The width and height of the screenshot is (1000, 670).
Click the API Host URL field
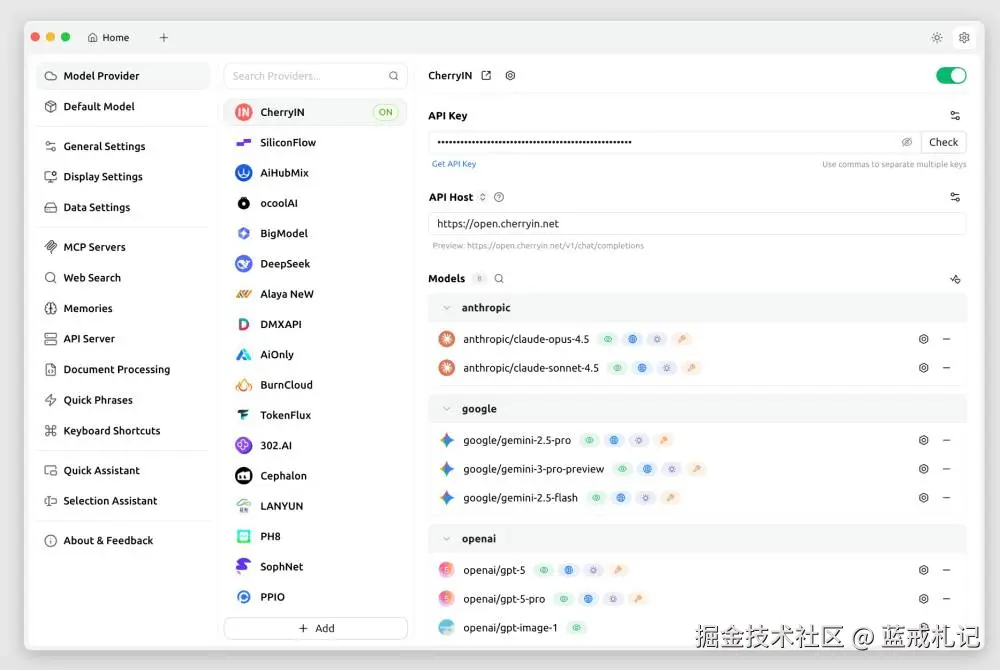tap(697, 224)
